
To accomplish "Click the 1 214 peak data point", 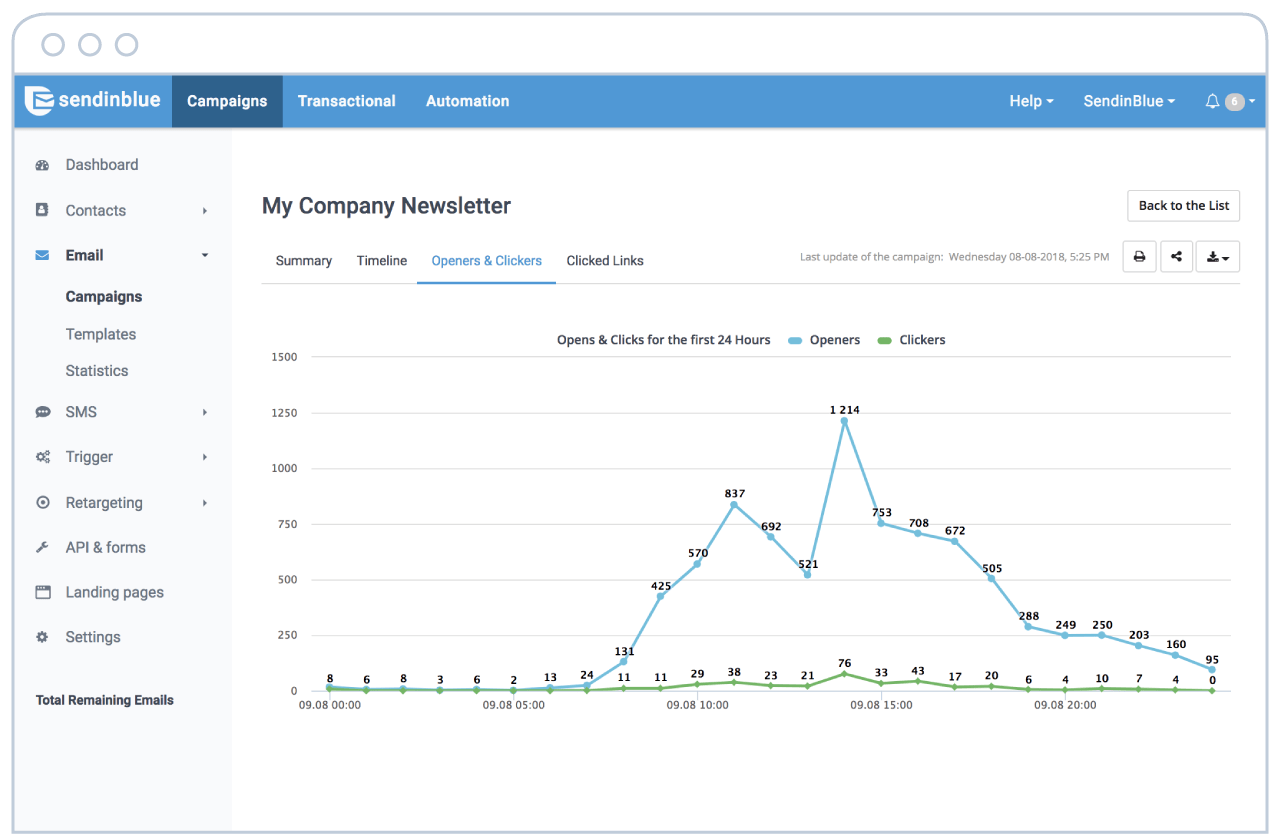I will click(x=844, y=421).
